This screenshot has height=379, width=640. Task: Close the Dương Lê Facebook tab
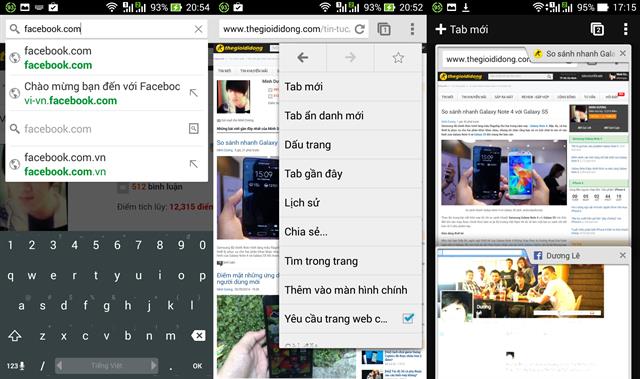(x=622, y=255)
